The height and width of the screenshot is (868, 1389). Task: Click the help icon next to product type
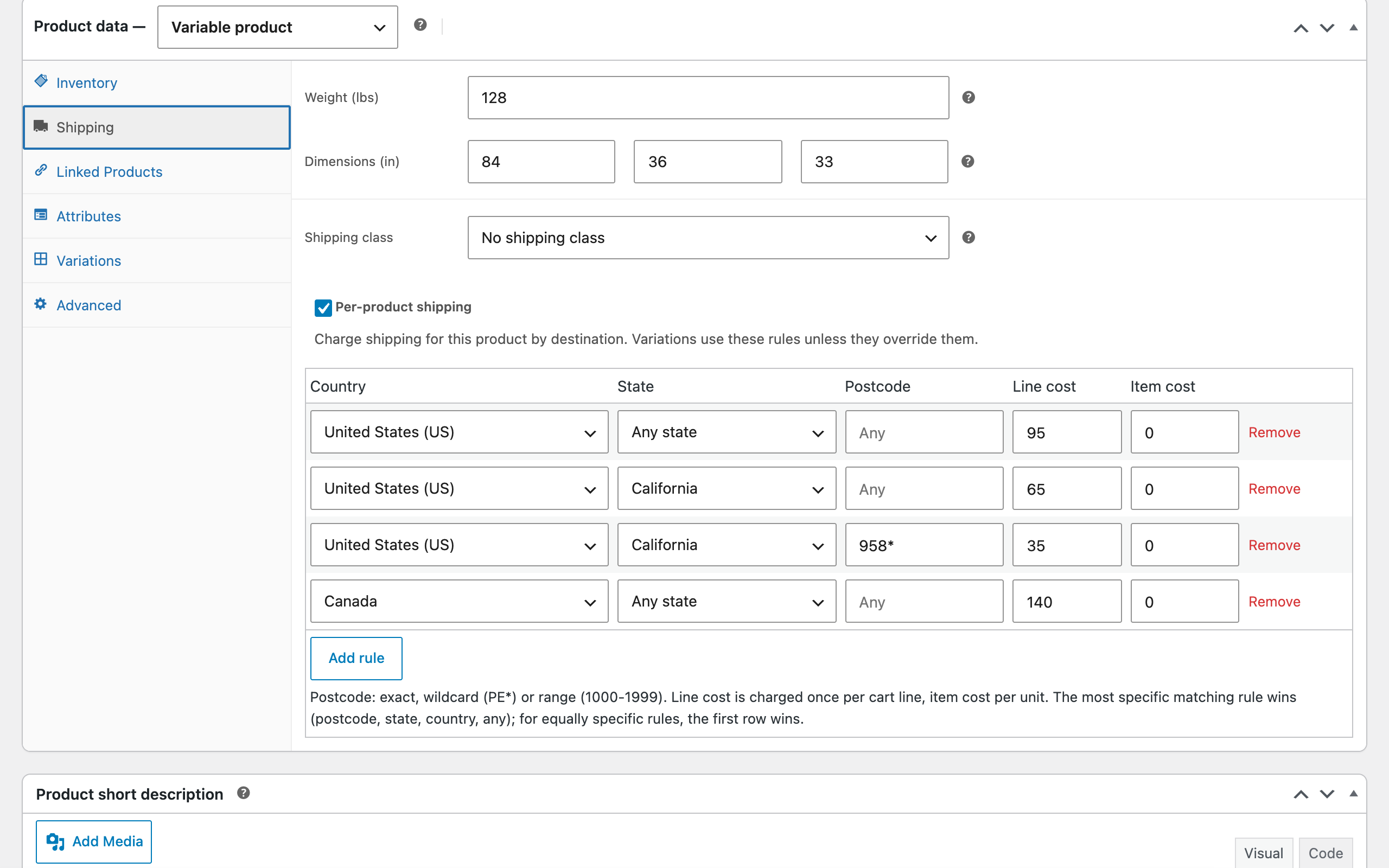click(x=420, y=25)
